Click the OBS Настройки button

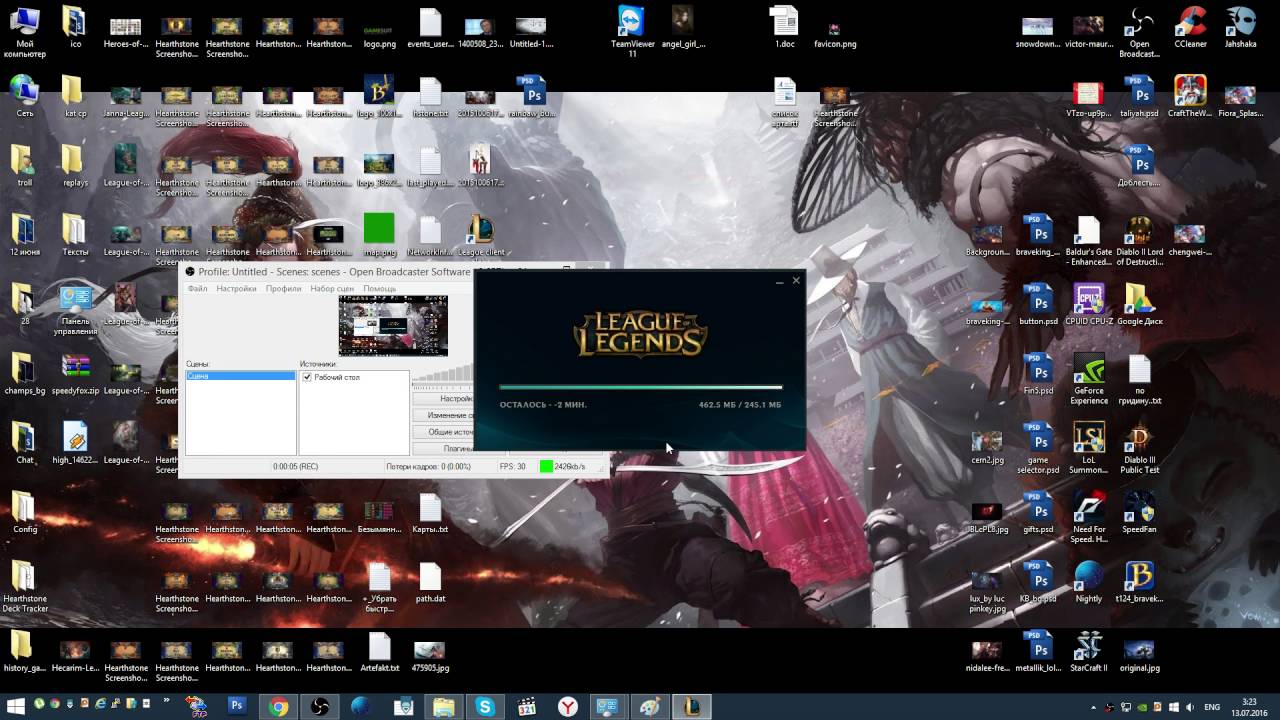(x=443, y=399)
